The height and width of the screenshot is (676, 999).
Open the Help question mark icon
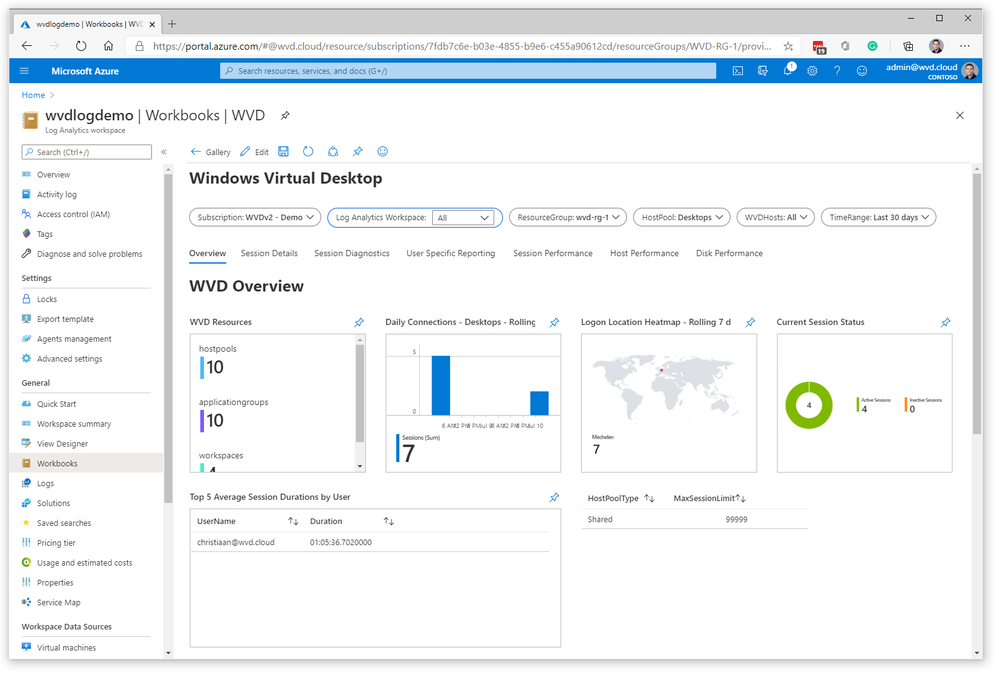pos(837,71)
